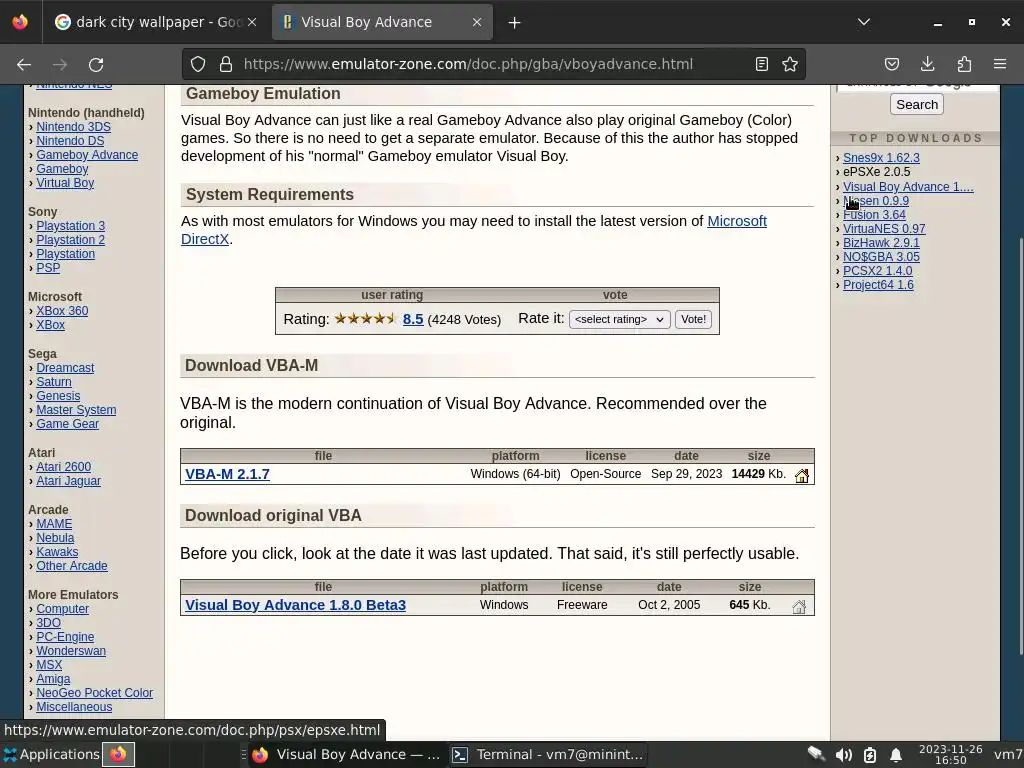Image resolution: width=1024 pixels, height=768 pixels.
Task: Open Project64 1.6 top download
Action: tap(878, 285)
